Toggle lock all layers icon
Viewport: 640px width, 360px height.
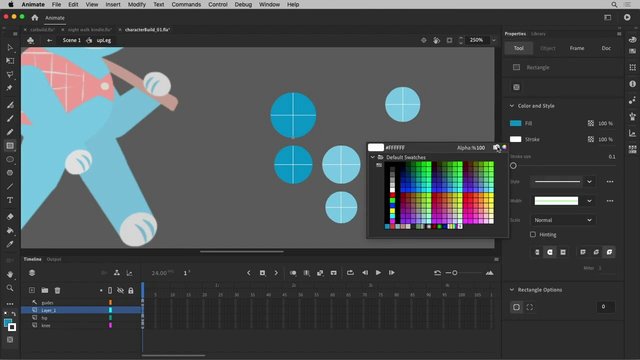(131, 291)
